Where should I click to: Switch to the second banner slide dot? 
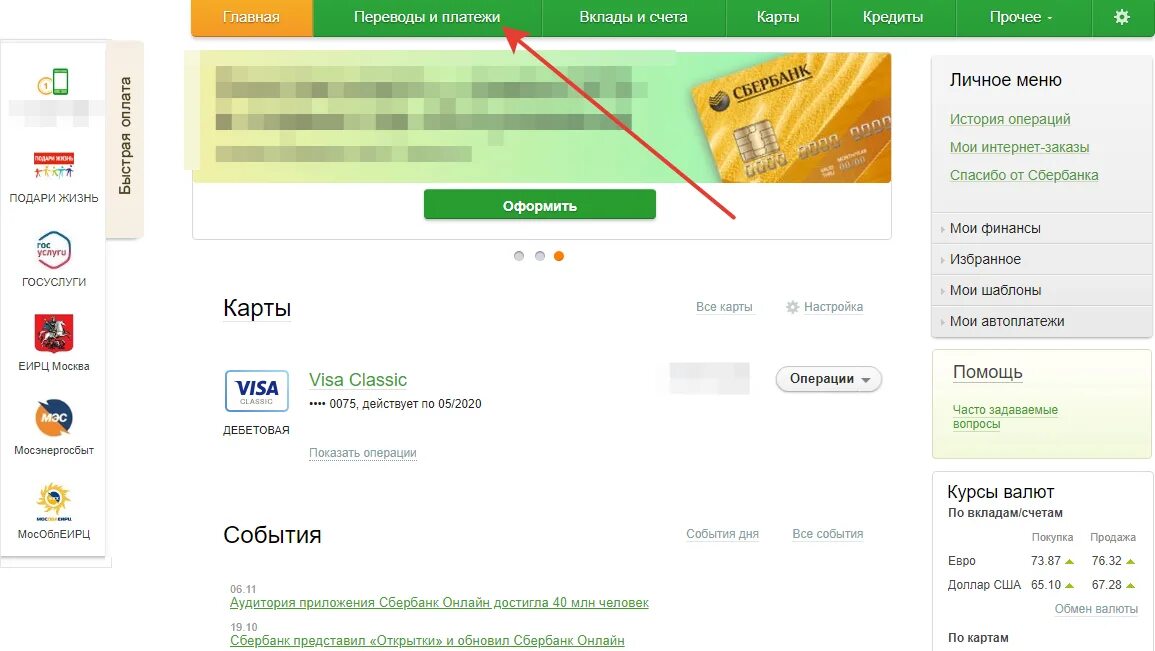(x=539, y=256)
